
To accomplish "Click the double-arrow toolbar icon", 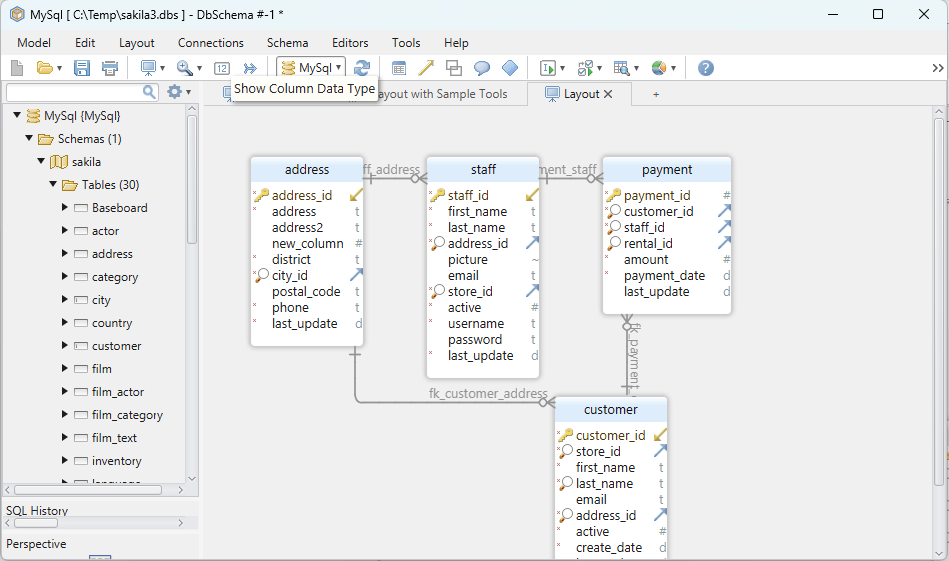I will [250, 68].
